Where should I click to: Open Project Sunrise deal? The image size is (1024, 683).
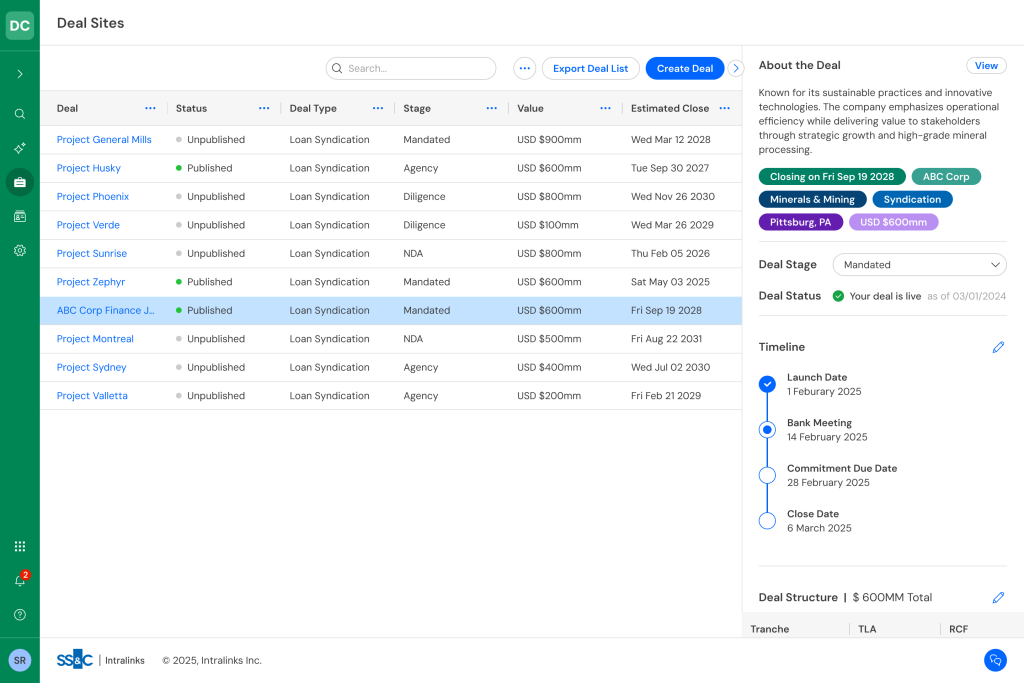pyautogui.click(x=92, y=253)
